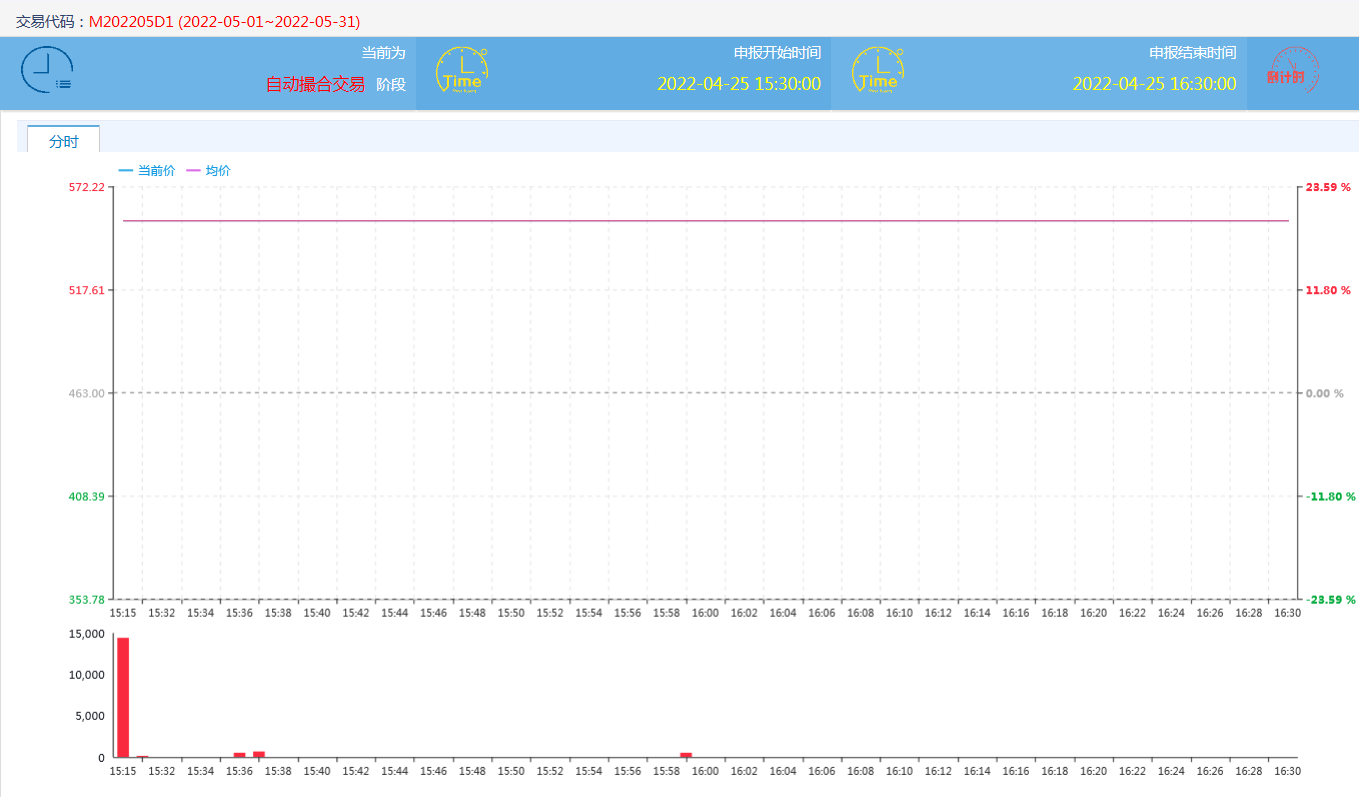Click the green -11.80 % axis label
The height and width of the screenshot is (810, 1359).
point(1330,497)
